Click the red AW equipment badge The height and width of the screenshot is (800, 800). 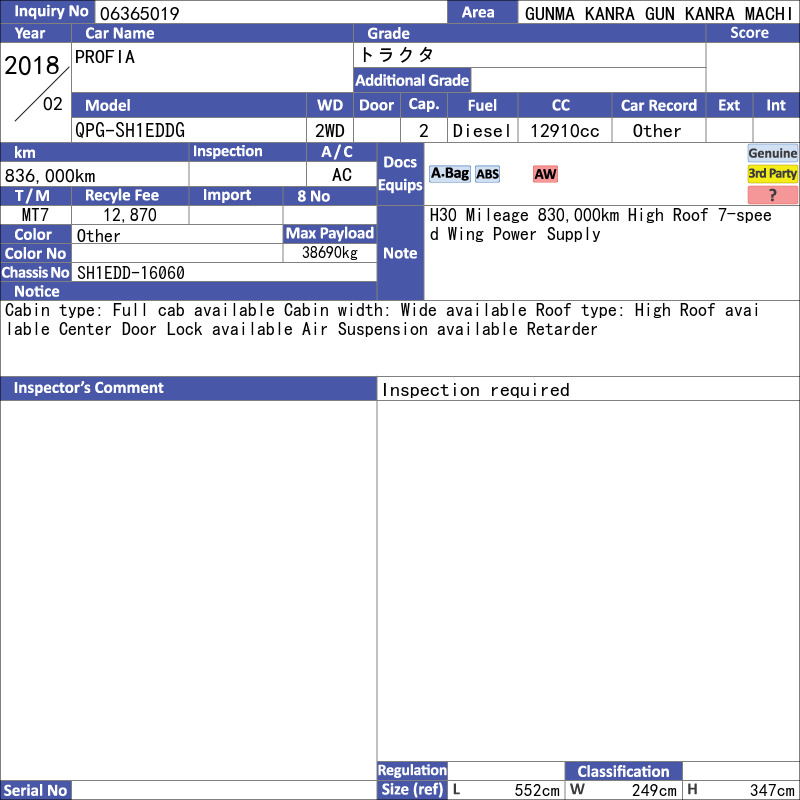click(x=545, y=174)
